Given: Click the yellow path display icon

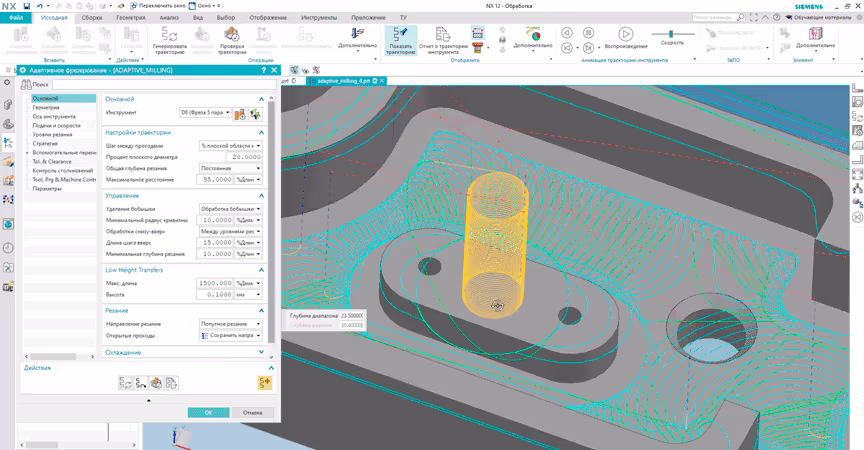Looking at the screenshot, I should coord(265,383).
